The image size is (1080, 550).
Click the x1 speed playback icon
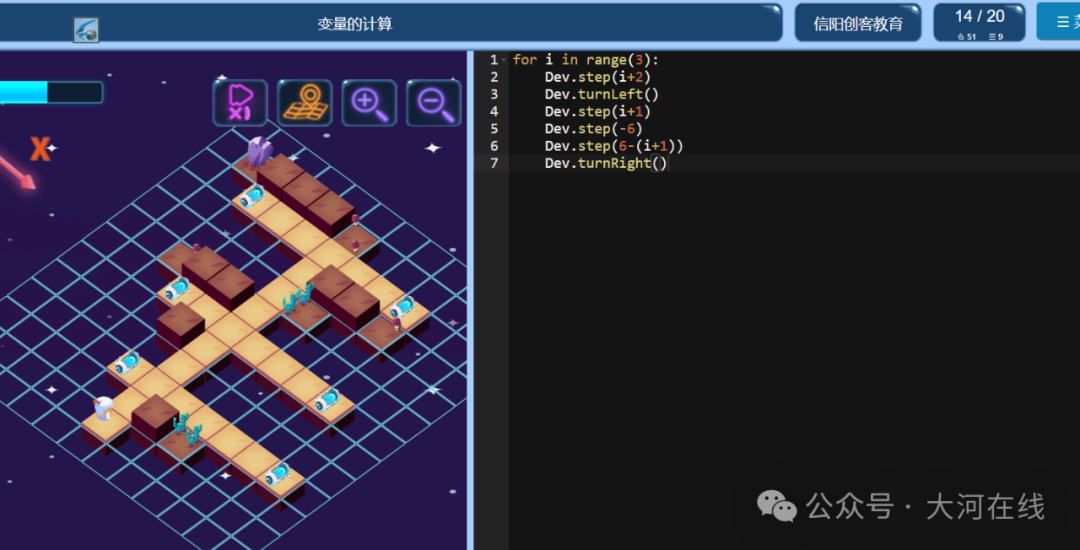(x=240, y=103)
